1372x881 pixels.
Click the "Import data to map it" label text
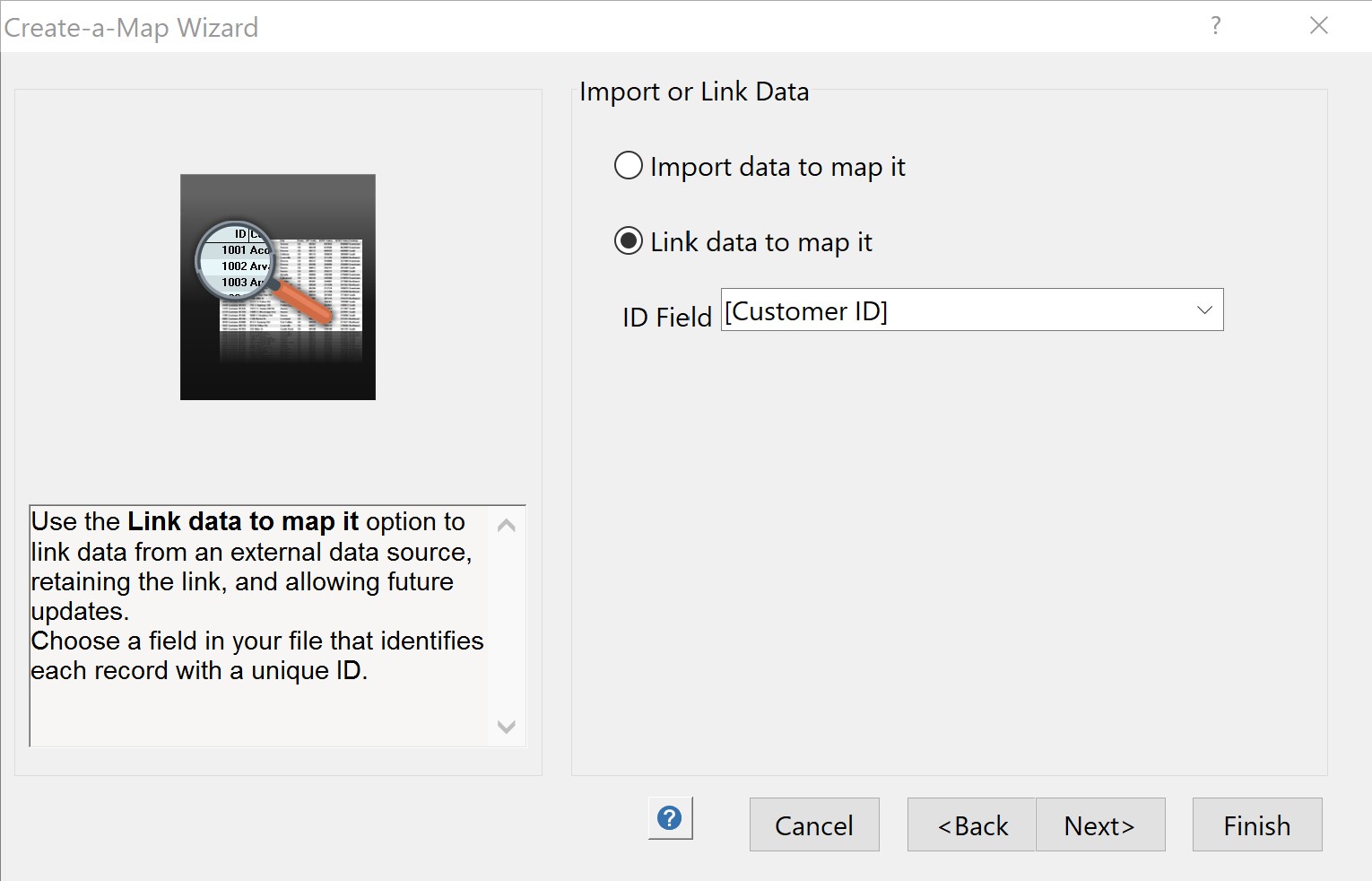tap(777, 167)
